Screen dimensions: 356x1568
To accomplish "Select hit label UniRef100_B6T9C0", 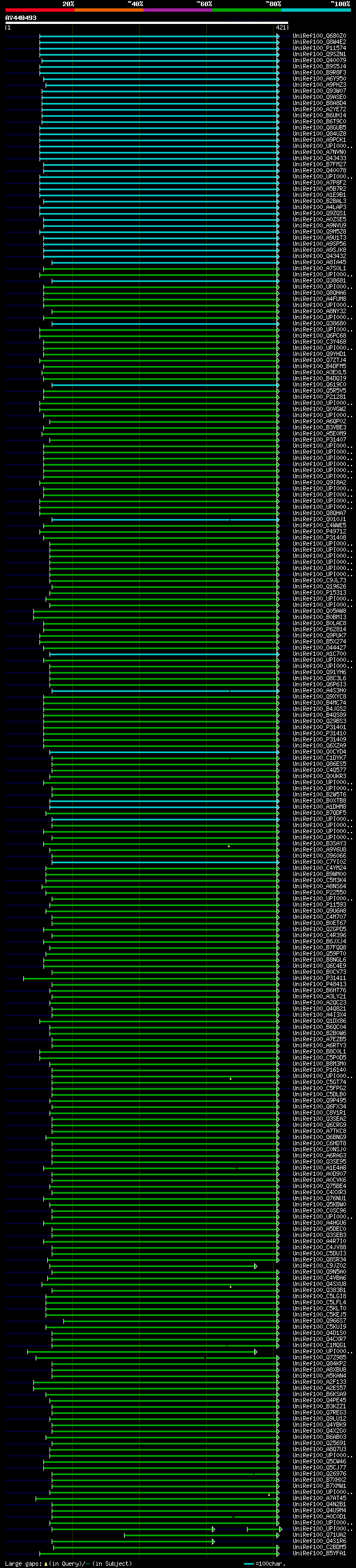I will (x=319, y=122).
